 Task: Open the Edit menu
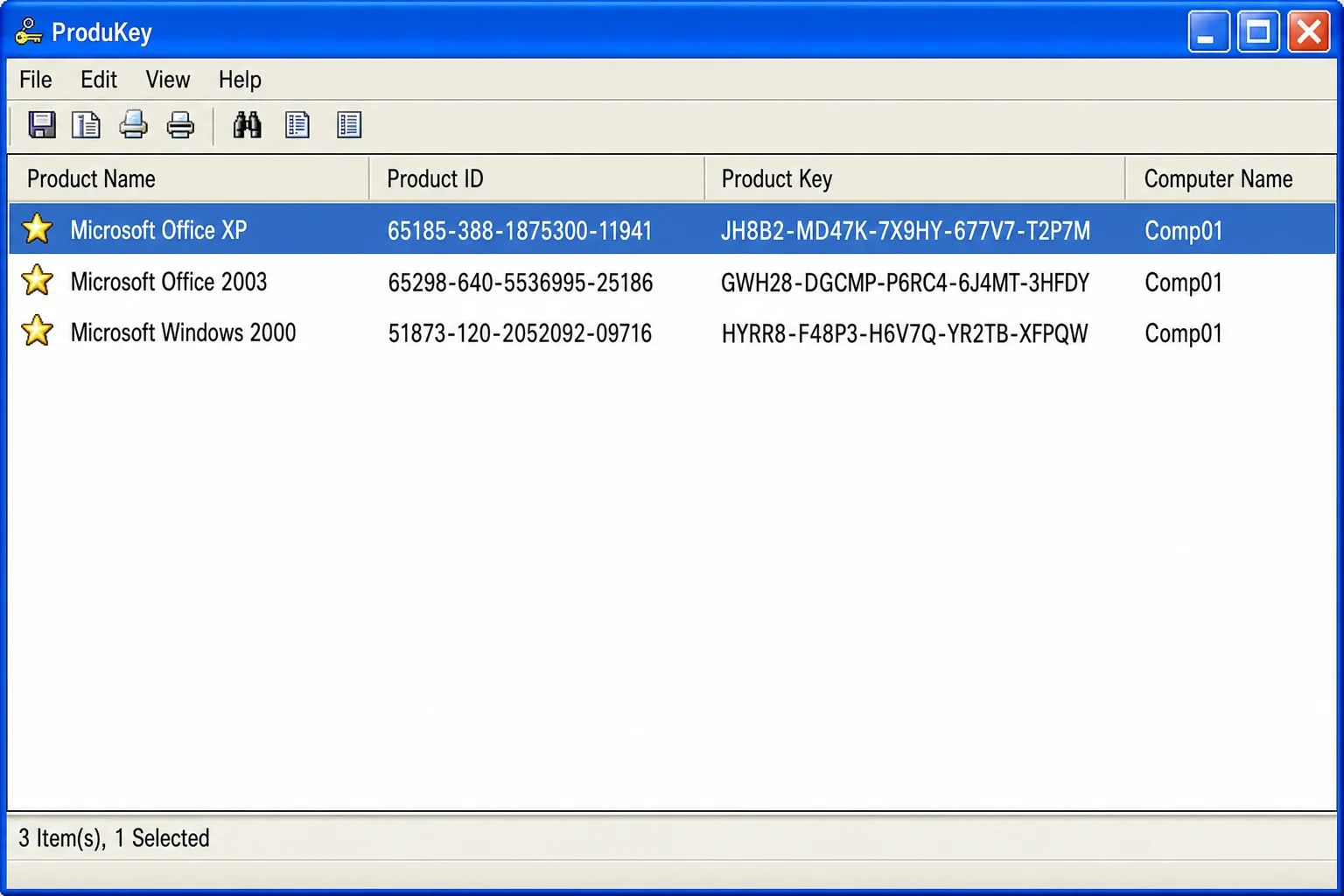pos(99,80)
